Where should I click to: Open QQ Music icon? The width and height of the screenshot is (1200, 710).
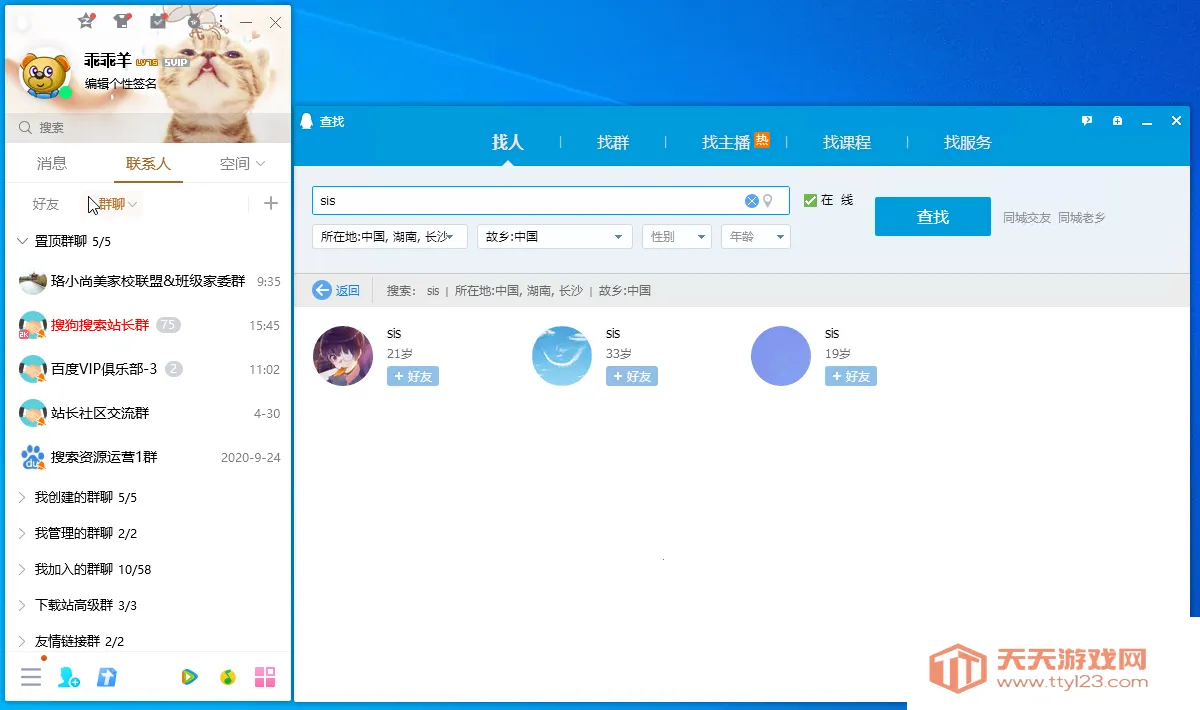point(228,677)
